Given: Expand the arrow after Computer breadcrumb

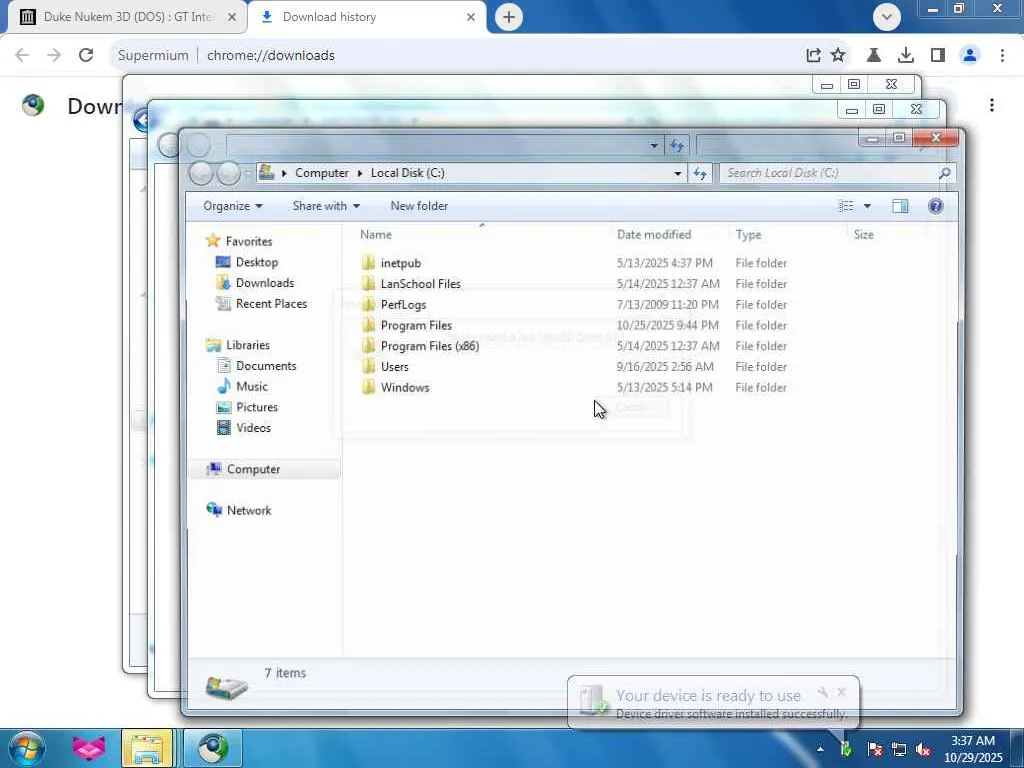Looking at the screenshot, I should click(360, 173).
